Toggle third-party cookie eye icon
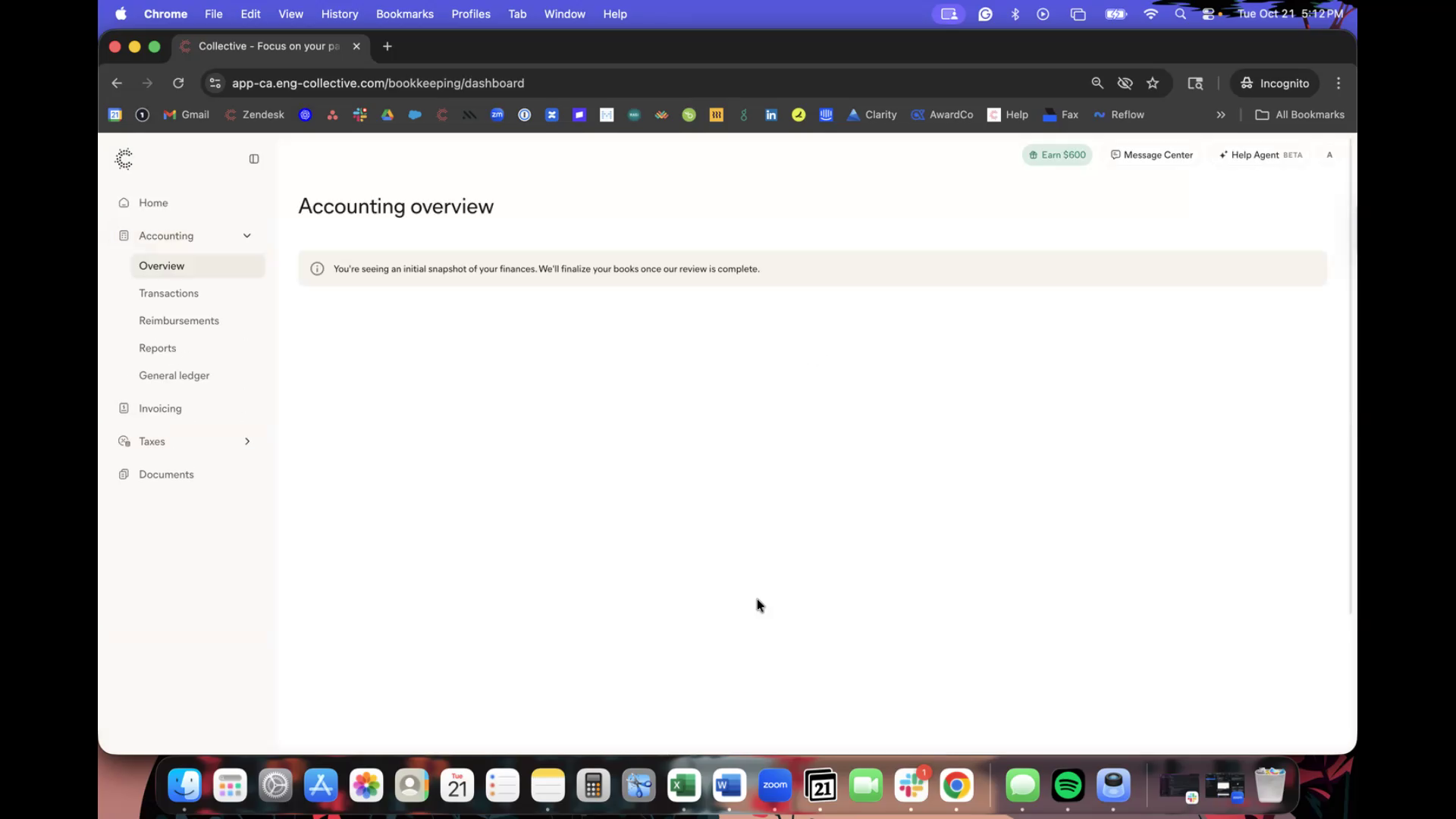The width and height of the screenshot is (1456, 819). (x=1125, y=83)
